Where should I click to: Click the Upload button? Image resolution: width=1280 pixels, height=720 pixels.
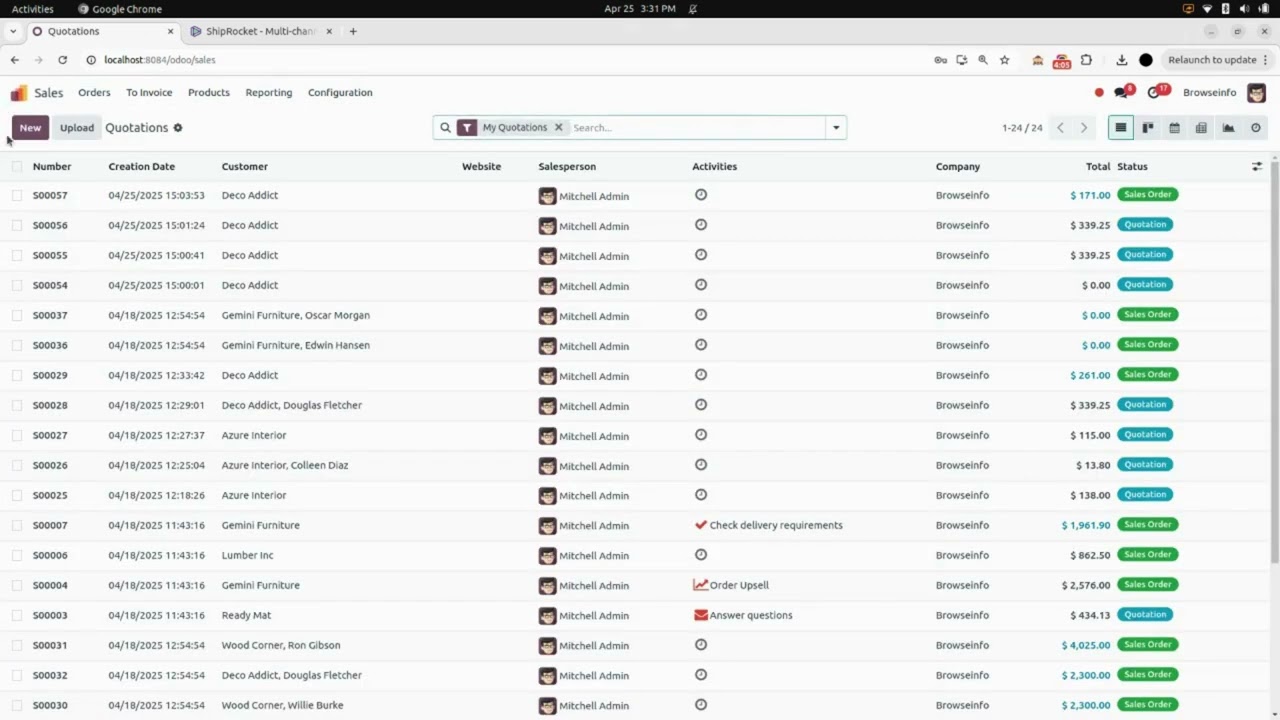click(77, 128)
